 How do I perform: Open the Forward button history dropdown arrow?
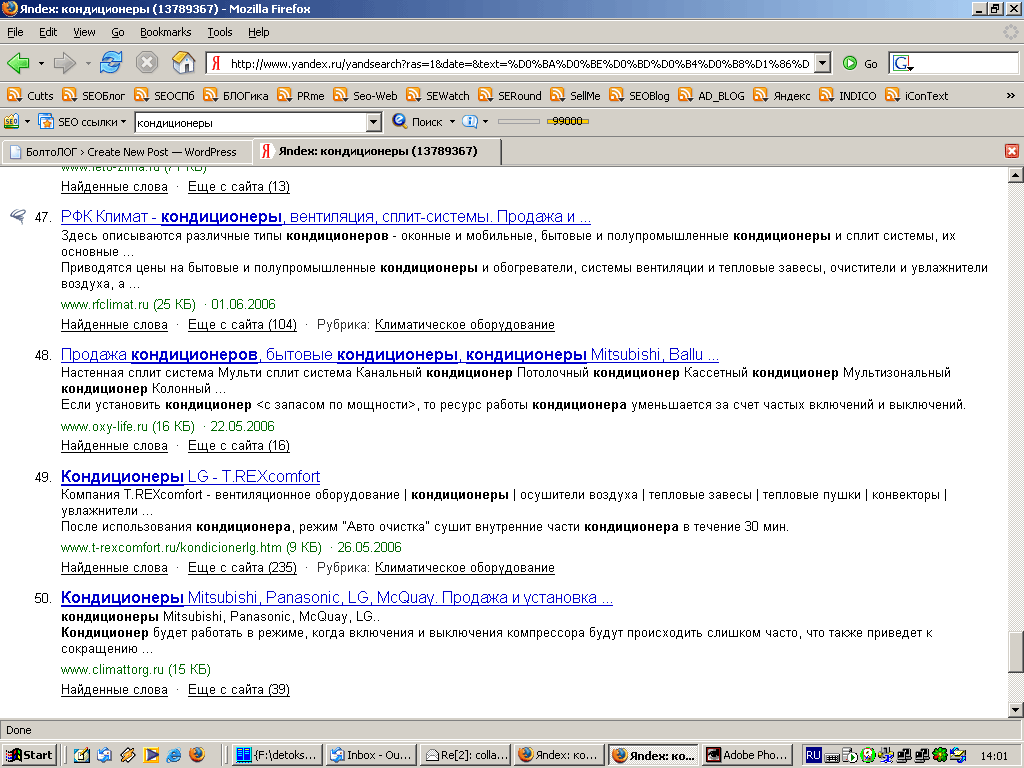click(x=88, y=63)
